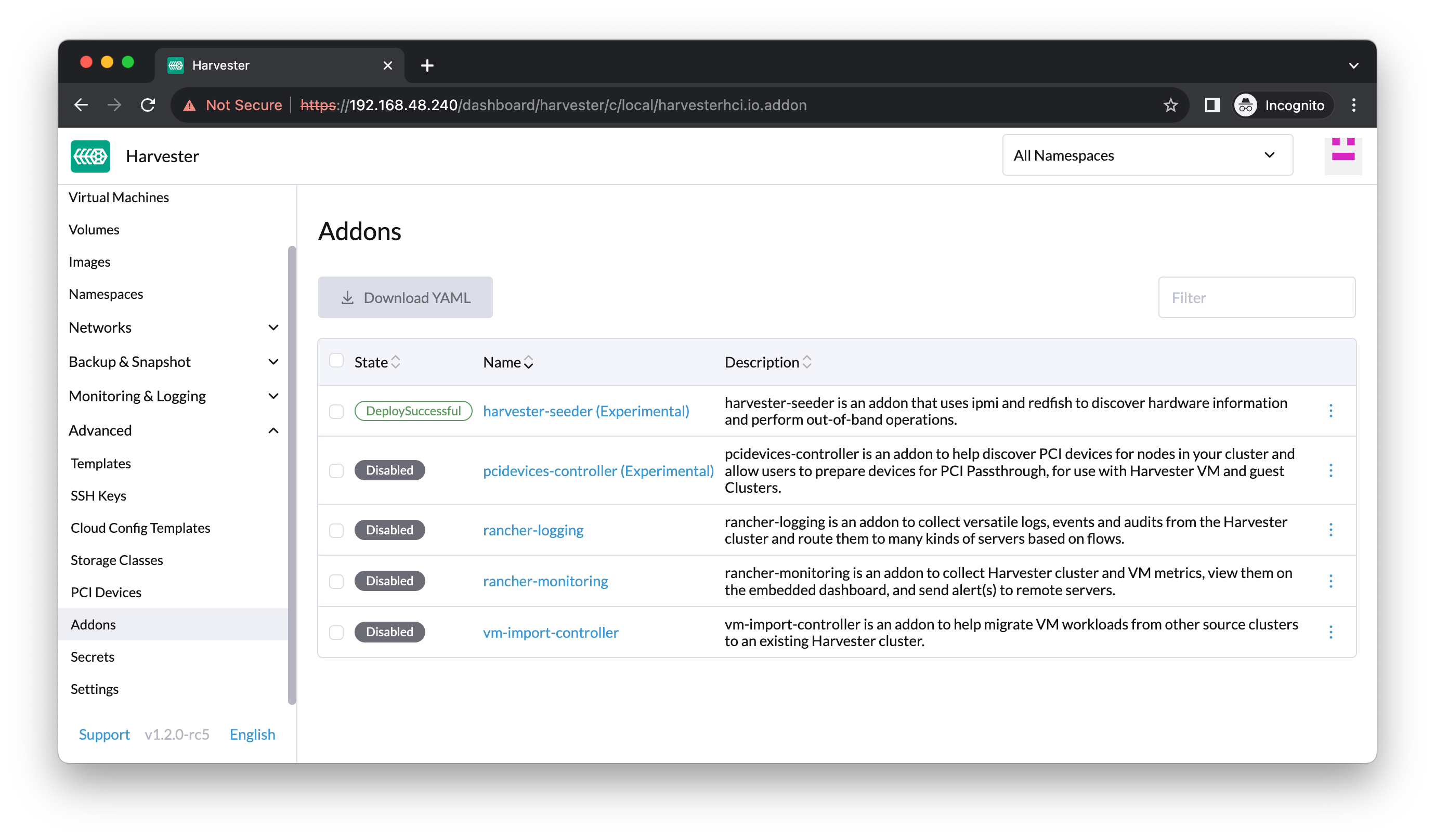The height and width of the screenshot is (840, 1435).
Task: Open the All Namespaces dropdown
Action: (1147, 155)
